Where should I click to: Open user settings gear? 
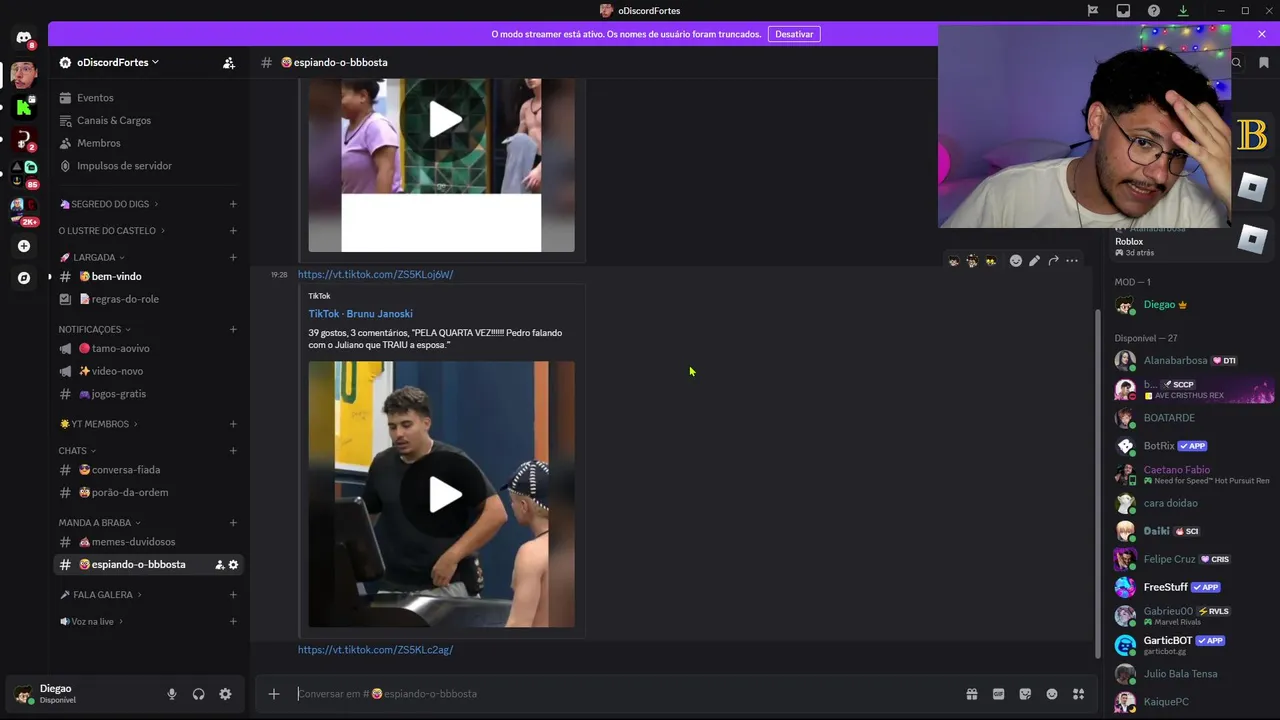(x=225, y=694)
